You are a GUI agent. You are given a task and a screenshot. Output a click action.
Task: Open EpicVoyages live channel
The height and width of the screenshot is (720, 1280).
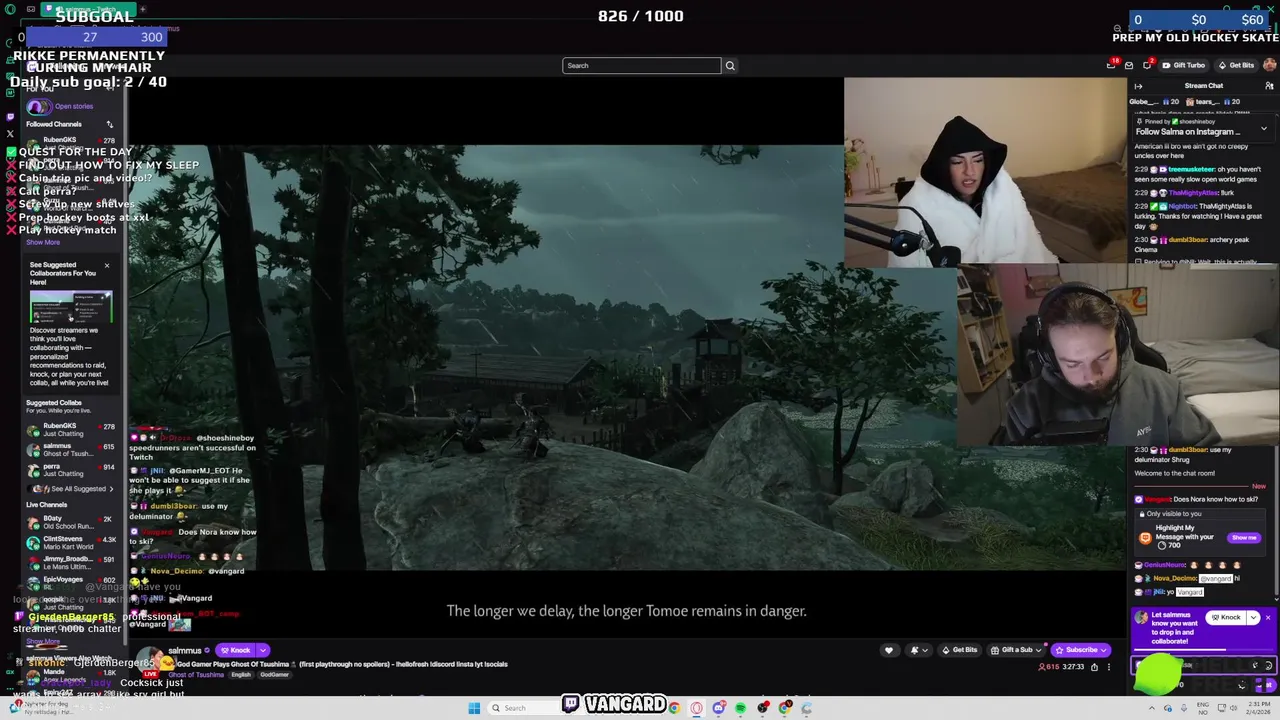pos(70,583)
